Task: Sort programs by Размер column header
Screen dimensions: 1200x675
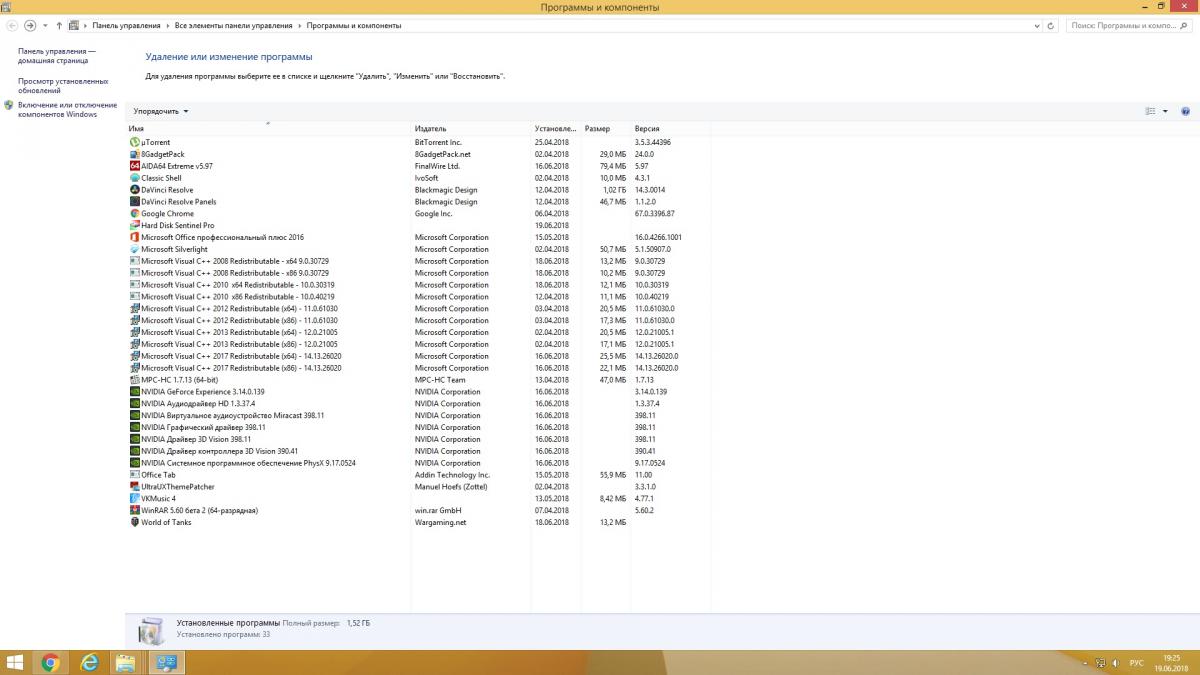Action: tap(597, 129)
